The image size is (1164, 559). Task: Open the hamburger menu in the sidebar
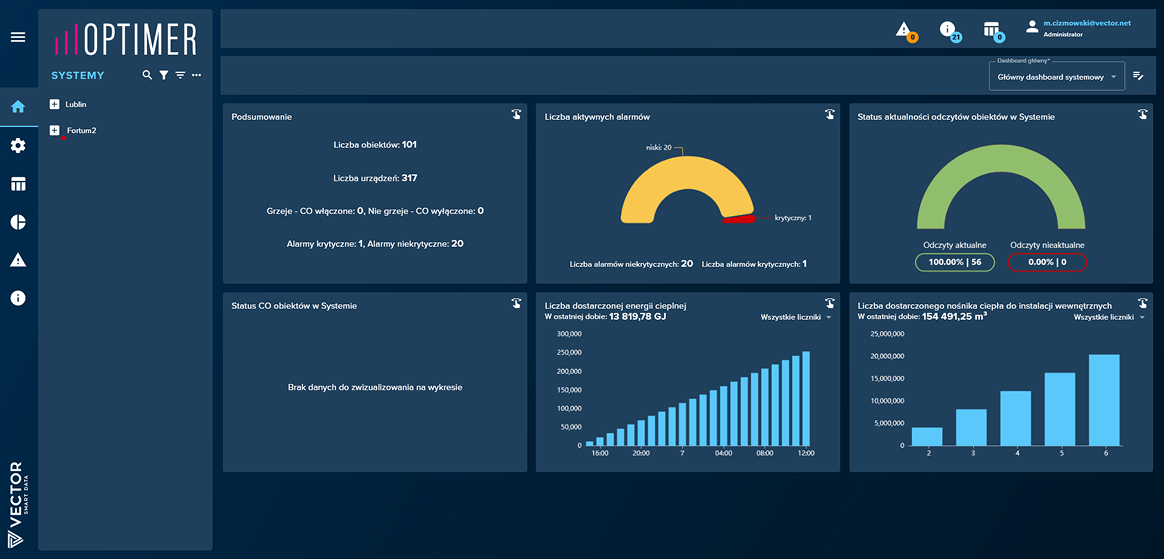pyautogui.click(x=17, y=37)
